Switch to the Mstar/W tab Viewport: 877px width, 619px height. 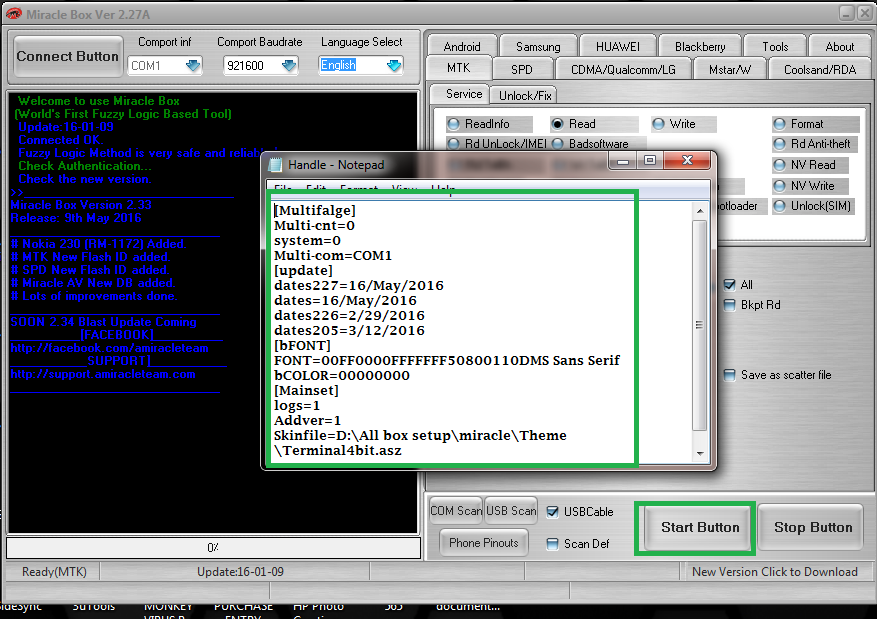coord(730,69)
